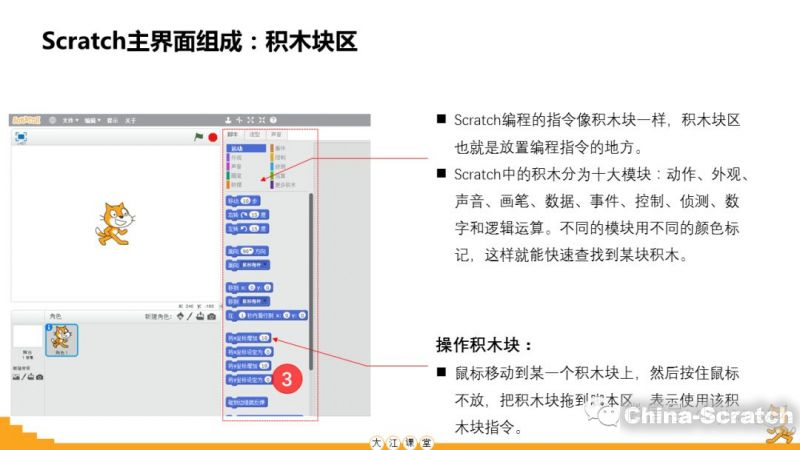Viewport: 800px width, 450px height.
Task: Switch to the 造型 (Costumes) tab
Action: tap(254, 134)
